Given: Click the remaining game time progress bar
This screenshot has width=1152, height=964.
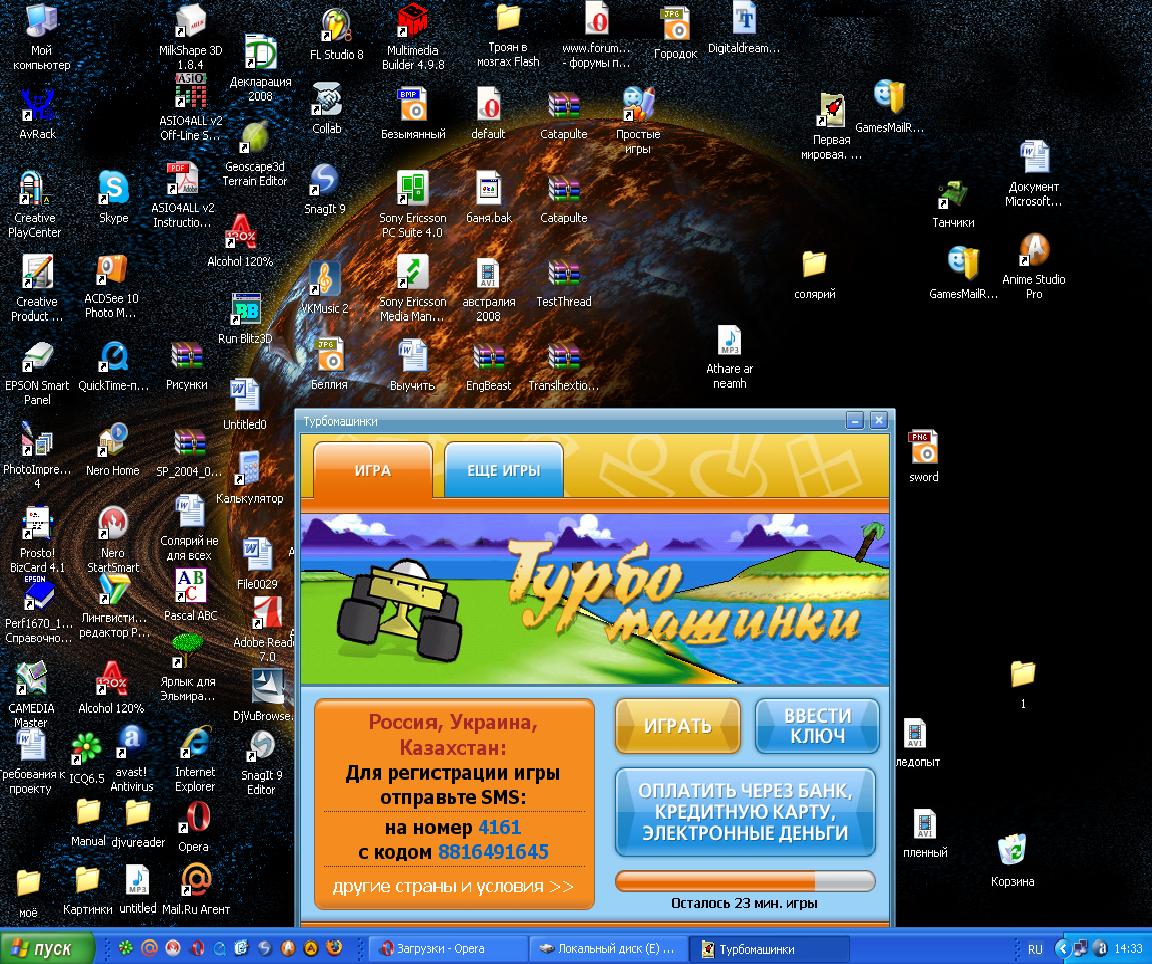Looking at the screenshot, I should coord(744,881).
